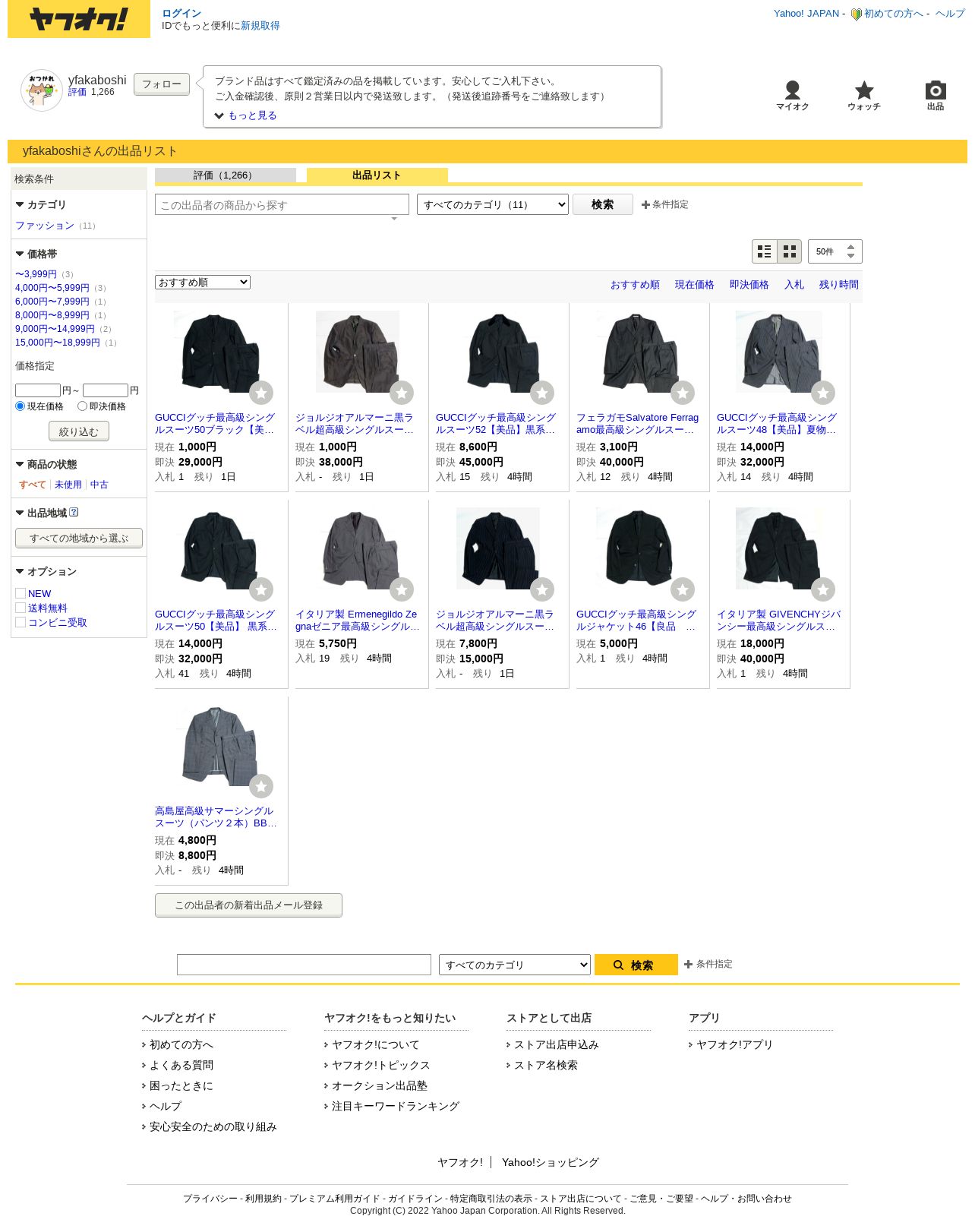Open the bottom すべてのカテゴリ dropdown
Viewport: 975px width, 1232px height.
[515, 965]
